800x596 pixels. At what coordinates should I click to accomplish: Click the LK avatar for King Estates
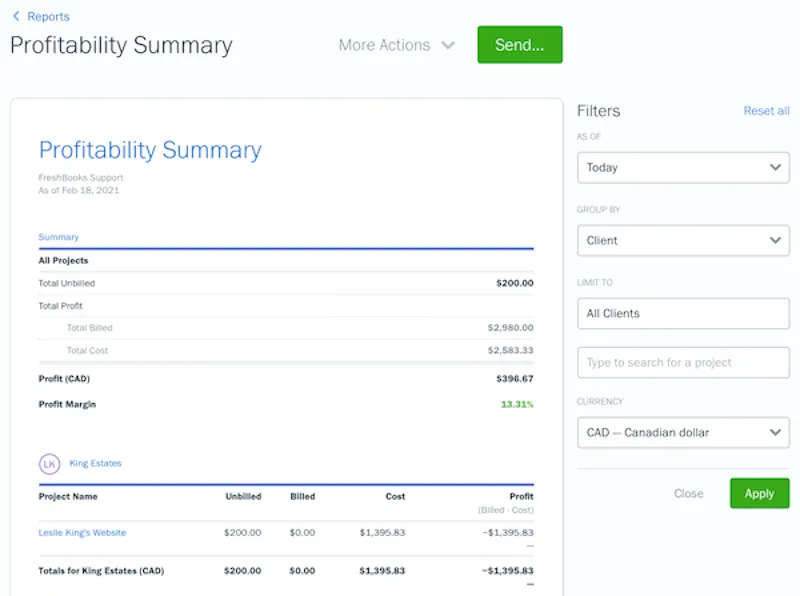[48, 463]
